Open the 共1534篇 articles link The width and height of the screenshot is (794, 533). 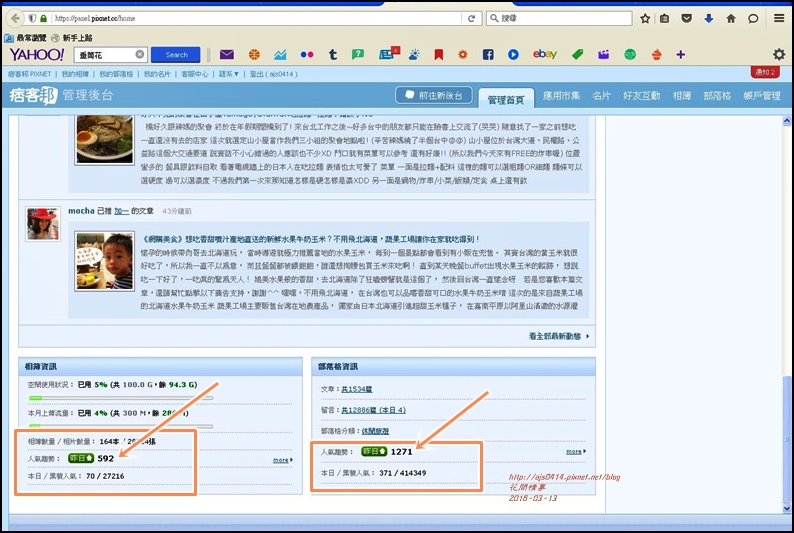click(x=356, y=389)
